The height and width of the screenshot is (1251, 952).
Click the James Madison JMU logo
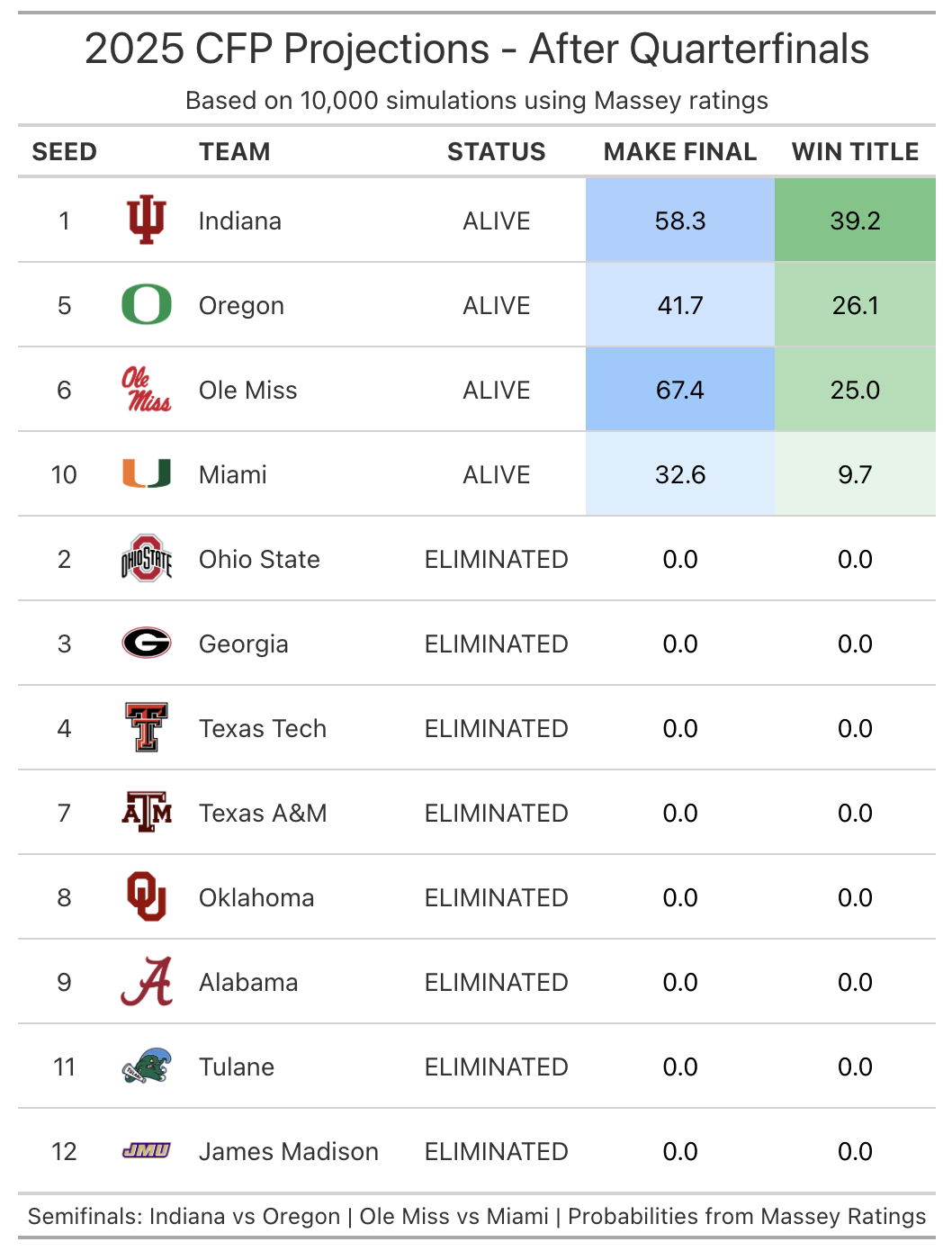click(x=147, y=1150)
